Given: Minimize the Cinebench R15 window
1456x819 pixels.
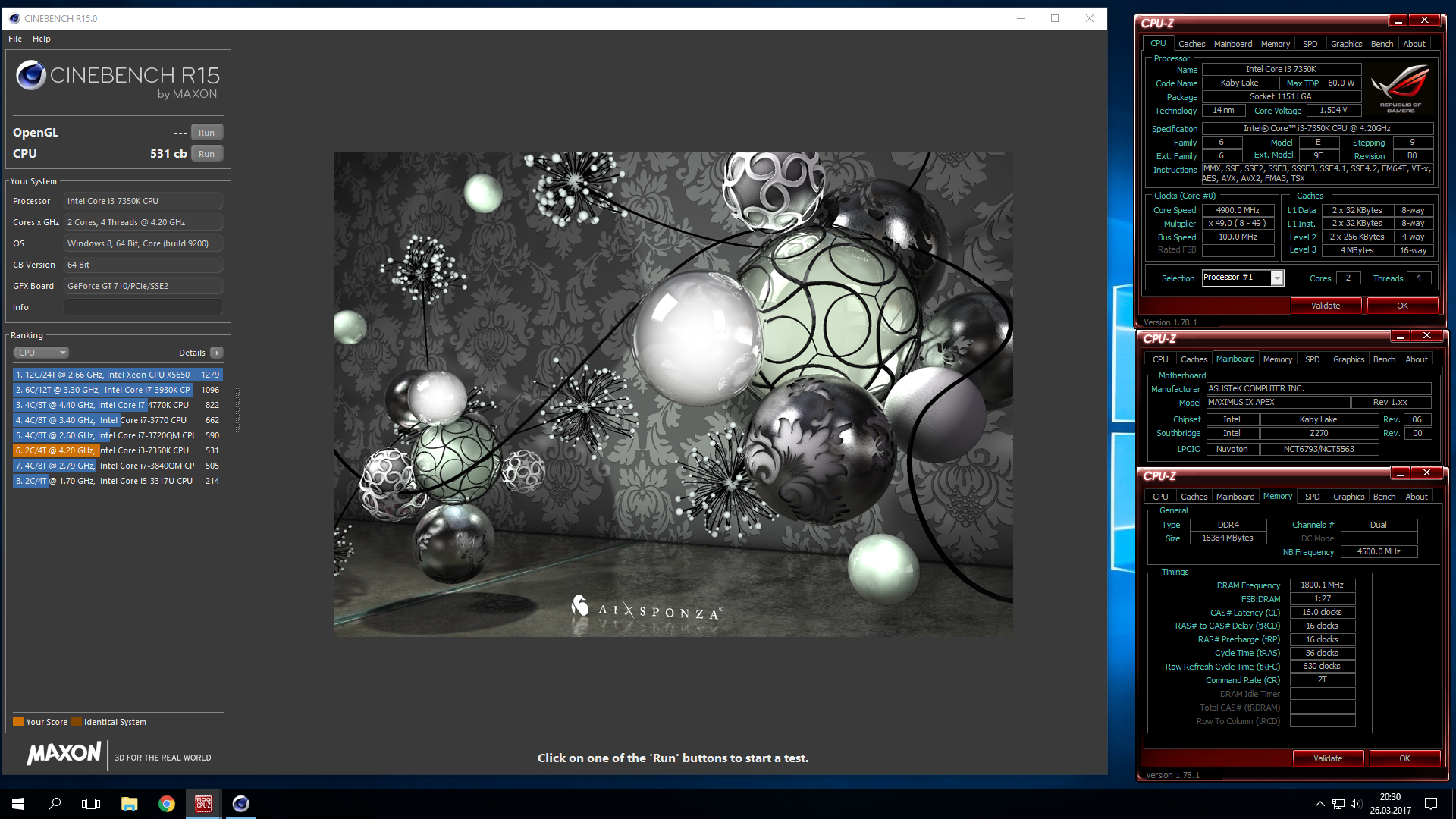Looking at the screenshot, I should [1020, 18].
